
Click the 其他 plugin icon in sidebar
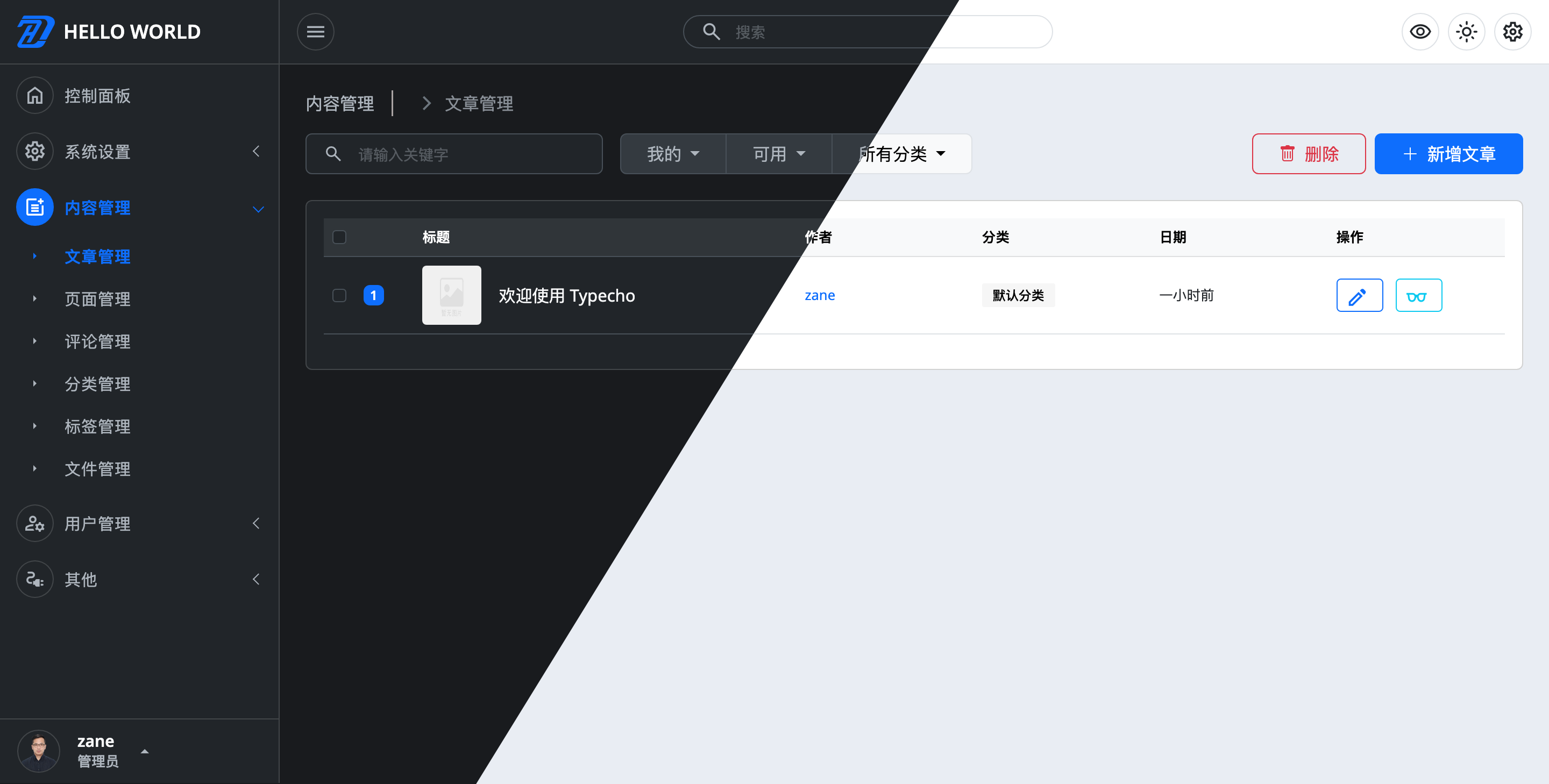point(35,579)
